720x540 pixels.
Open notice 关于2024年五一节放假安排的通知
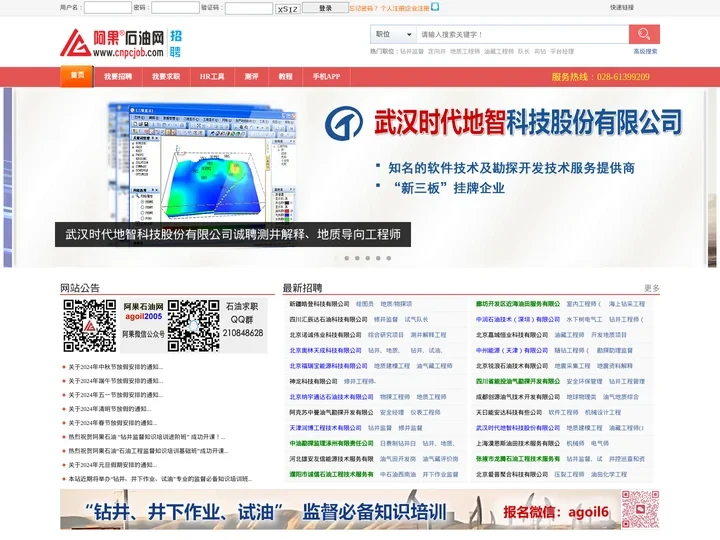click(116, 395)
